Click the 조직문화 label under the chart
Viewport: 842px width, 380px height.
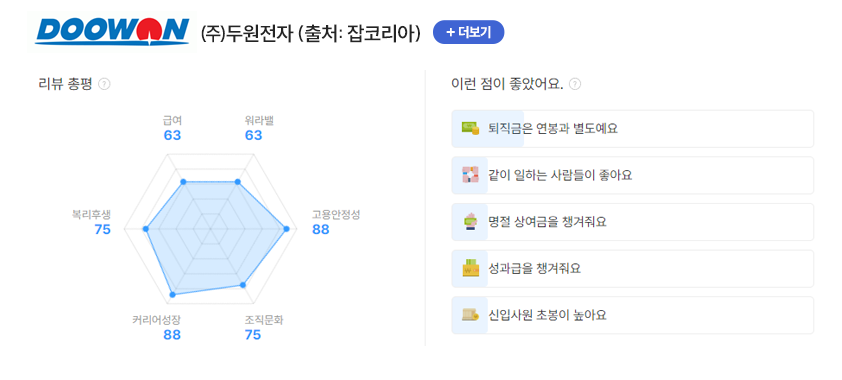pos(264,320)
